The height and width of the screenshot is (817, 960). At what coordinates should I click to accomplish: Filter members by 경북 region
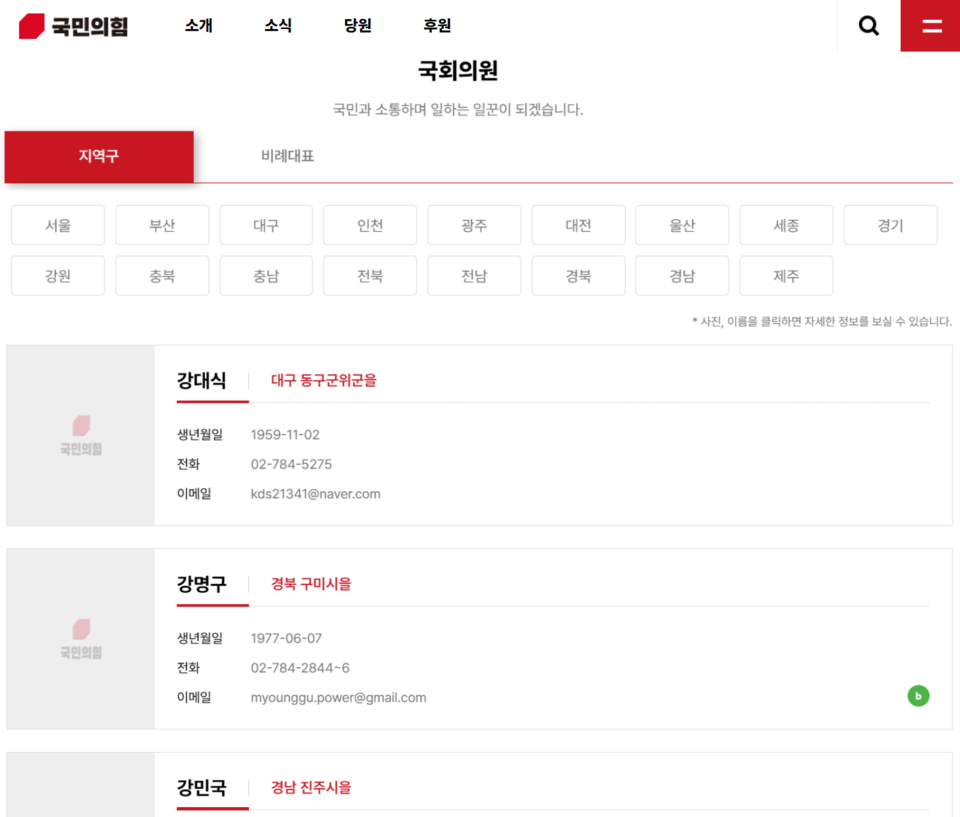[x=578, y=275]
